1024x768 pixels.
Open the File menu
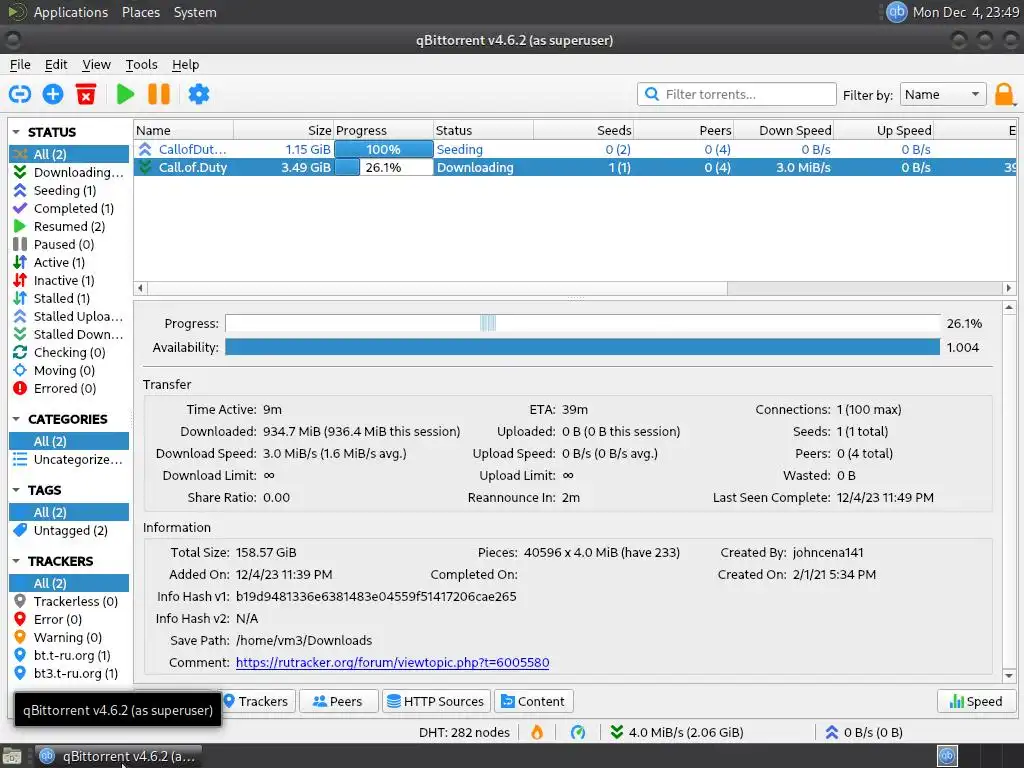[20, 65]
